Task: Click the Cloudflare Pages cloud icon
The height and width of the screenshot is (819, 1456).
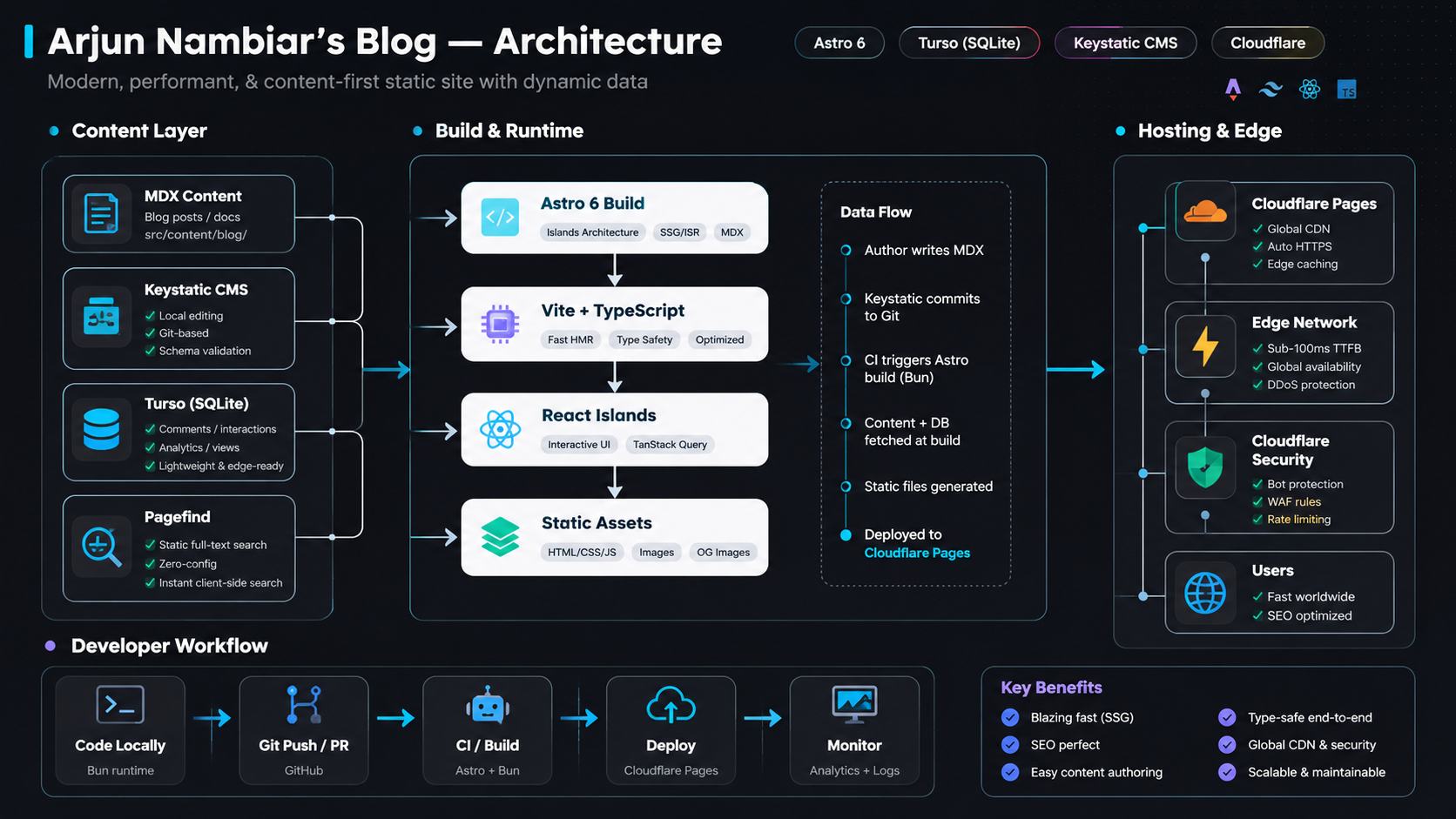Action: (1205, 211)
